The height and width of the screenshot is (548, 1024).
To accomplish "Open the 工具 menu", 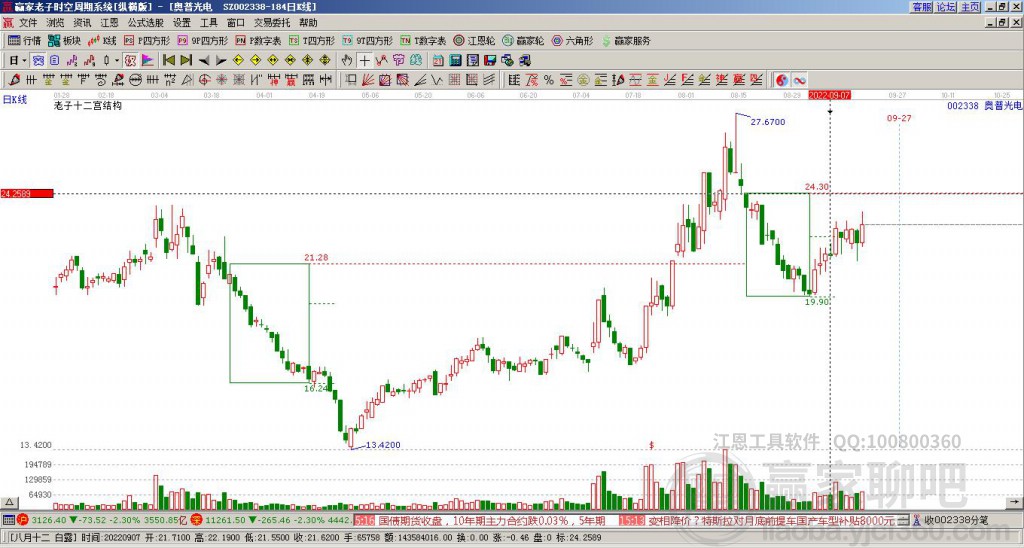I will 208,23.
